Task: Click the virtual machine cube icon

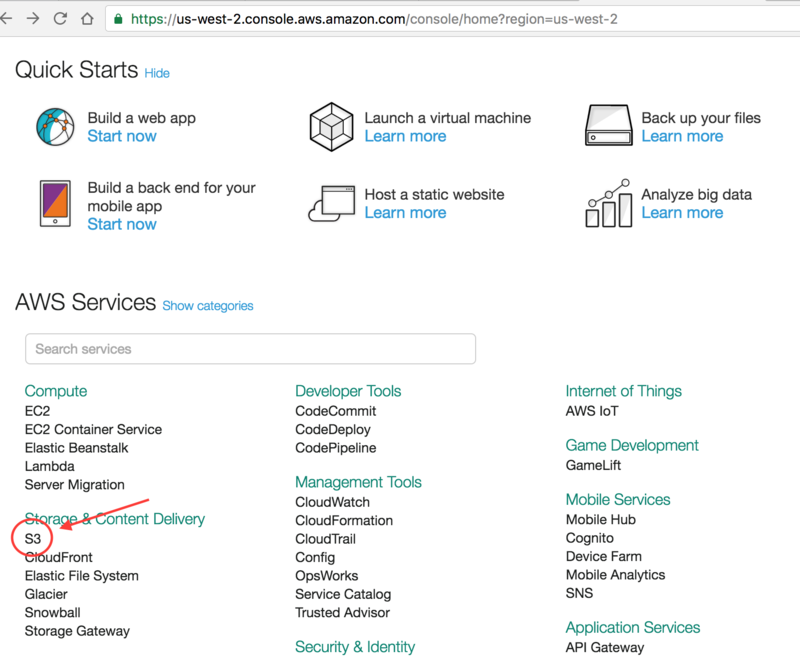Action: [x=332, y=127]
